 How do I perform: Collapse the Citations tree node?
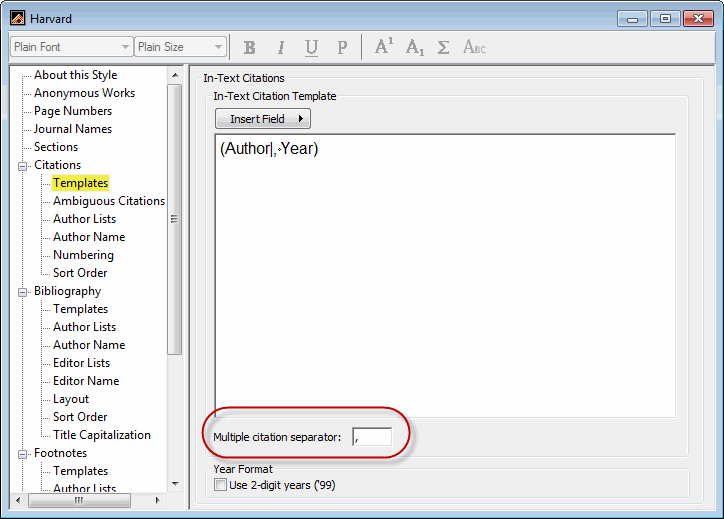tap(22, 166)
